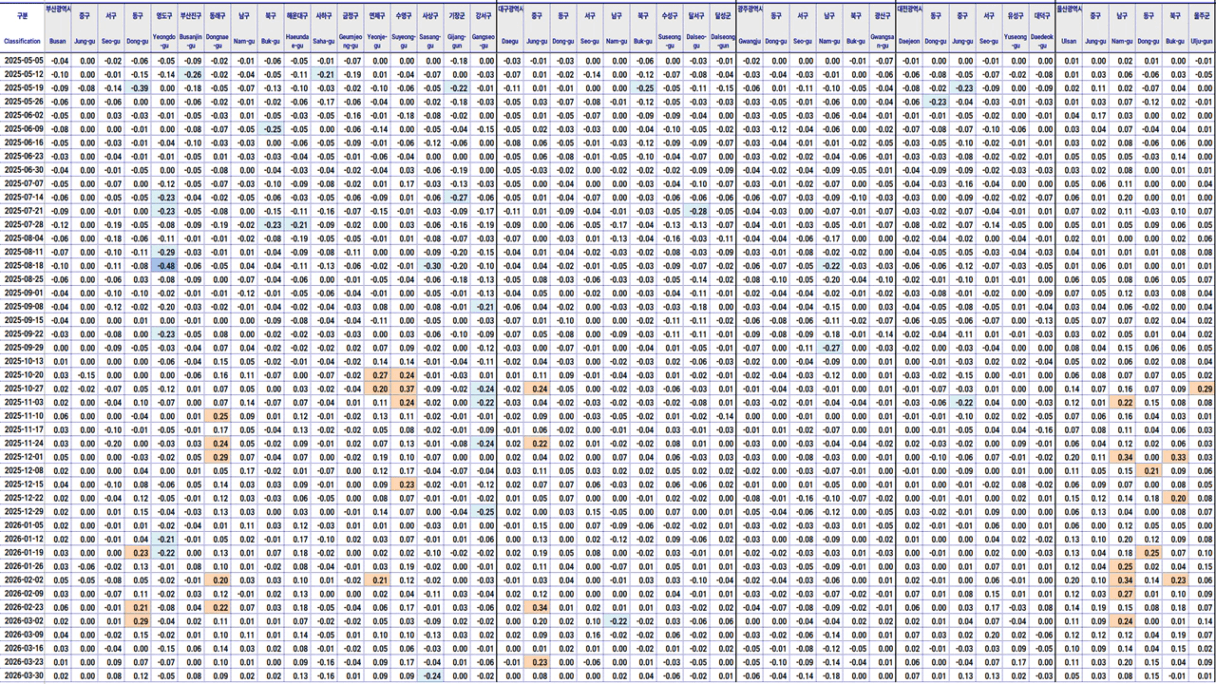Screen dimensions: 1216x684
Task: Click the Ulju-gun column header
Action: [x=1201, y=41]
